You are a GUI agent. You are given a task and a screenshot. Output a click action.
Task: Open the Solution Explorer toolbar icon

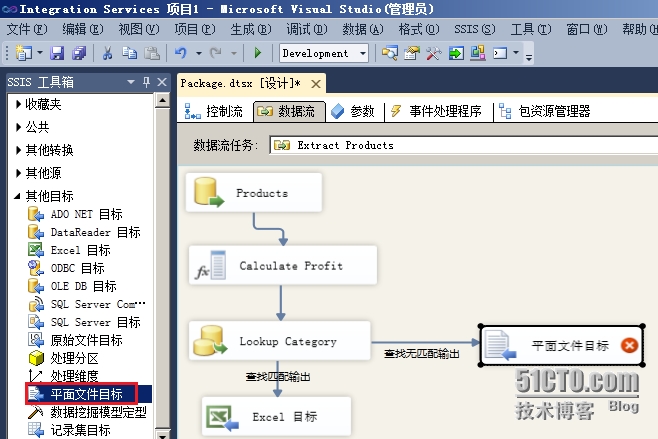coord(390,53)
